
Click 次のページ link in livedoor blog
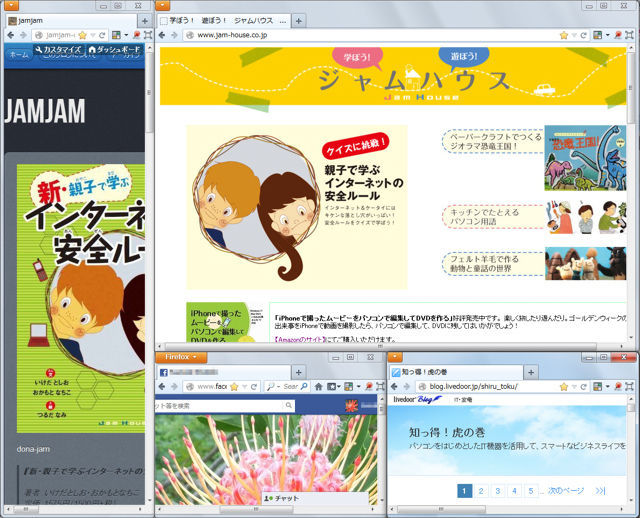(566, 491)
